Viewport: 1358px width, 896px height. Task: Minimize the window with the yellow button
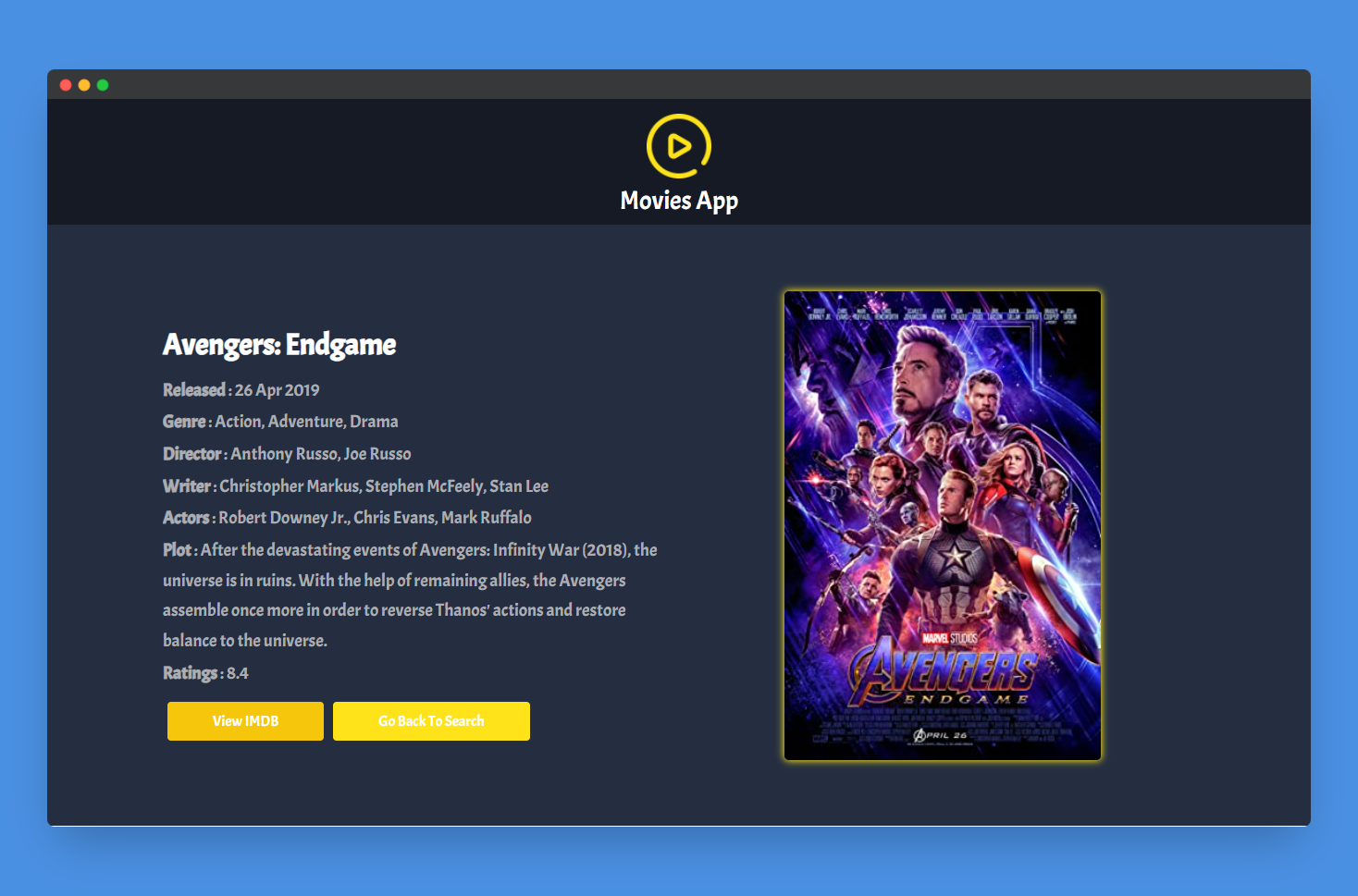click(84, 85)
